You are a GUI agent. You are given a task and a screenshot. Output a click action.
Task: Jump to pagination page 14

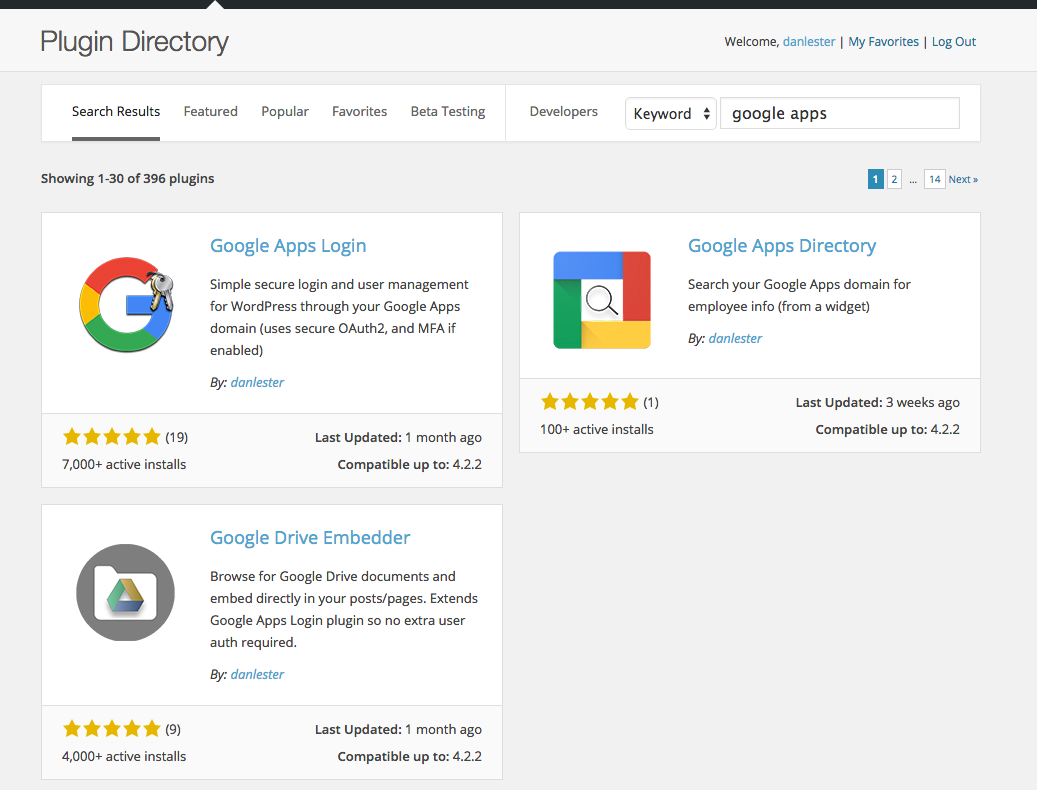934,179
